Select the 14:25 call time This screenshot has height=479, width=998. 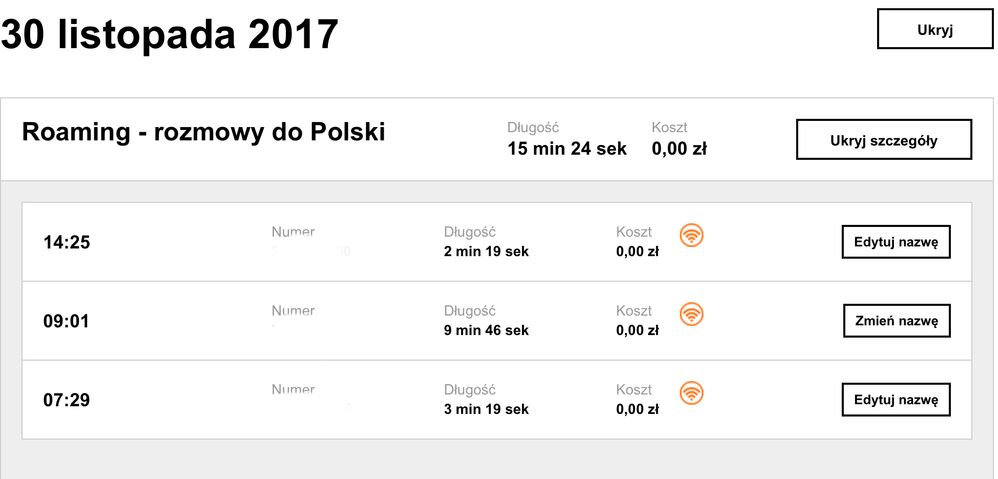point(67,242)
